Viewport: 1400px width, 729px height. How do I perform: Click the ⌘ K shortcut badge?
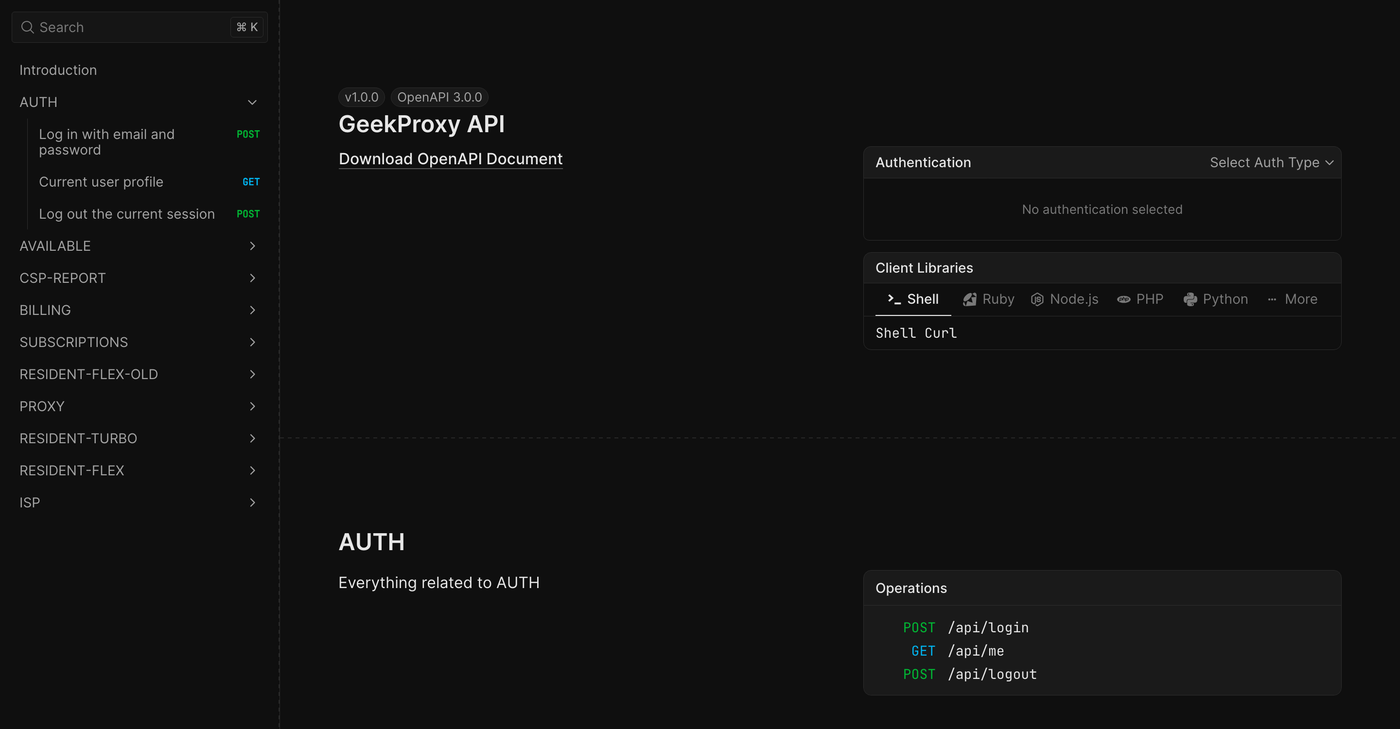coord(247,27)
